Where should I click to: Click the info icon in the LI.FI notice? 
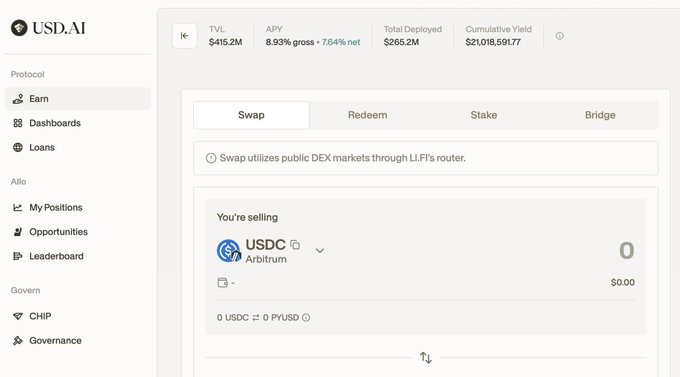211,158
